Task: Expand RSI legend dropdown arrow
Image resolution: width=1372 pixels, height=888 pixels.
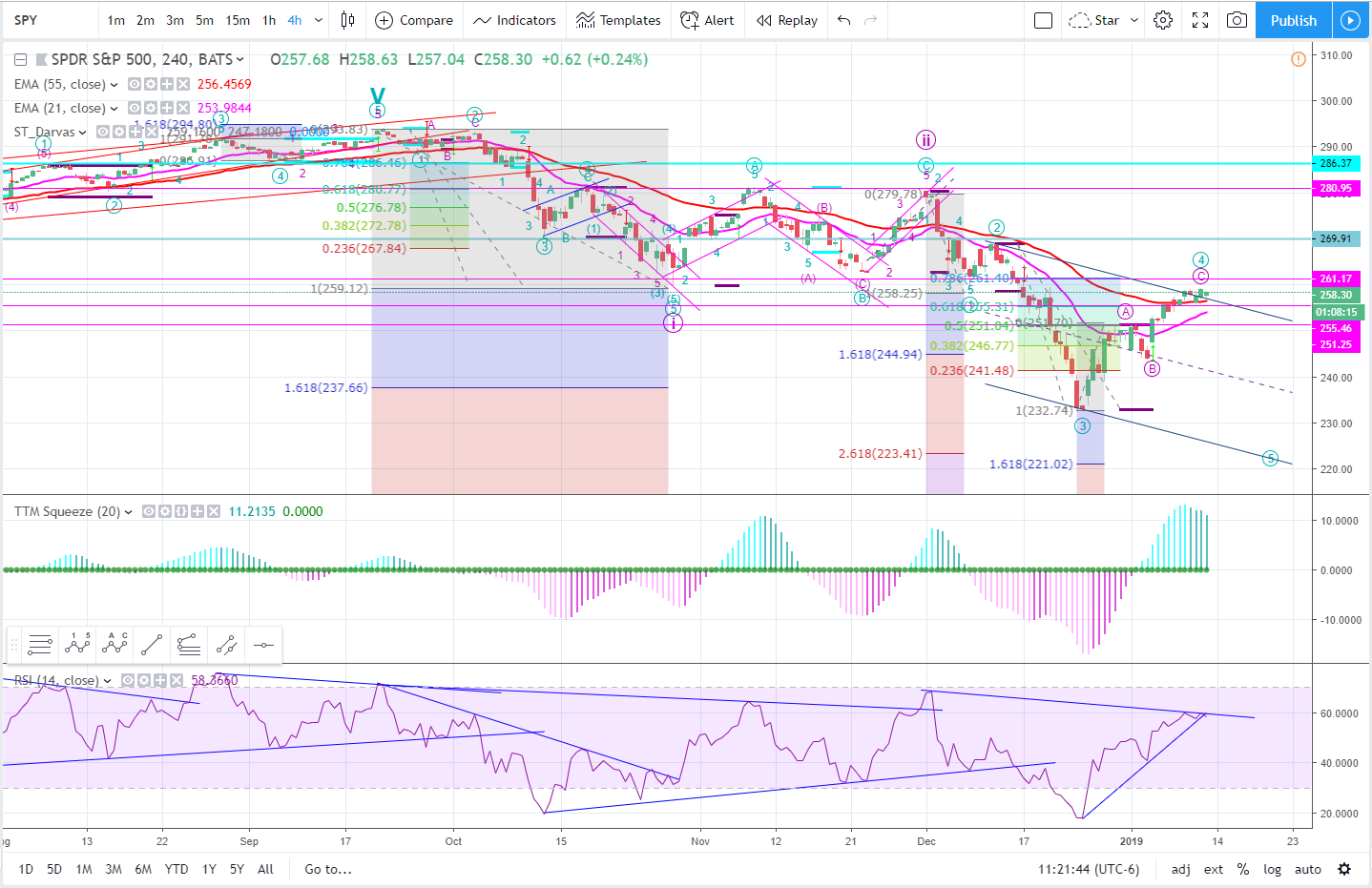Action: 108,680
